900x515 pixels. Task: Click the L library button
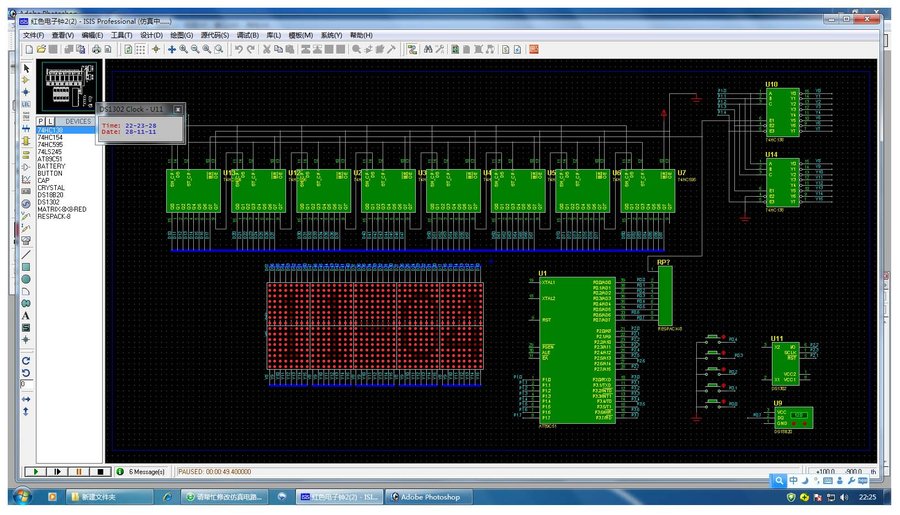tap(52, 121)
